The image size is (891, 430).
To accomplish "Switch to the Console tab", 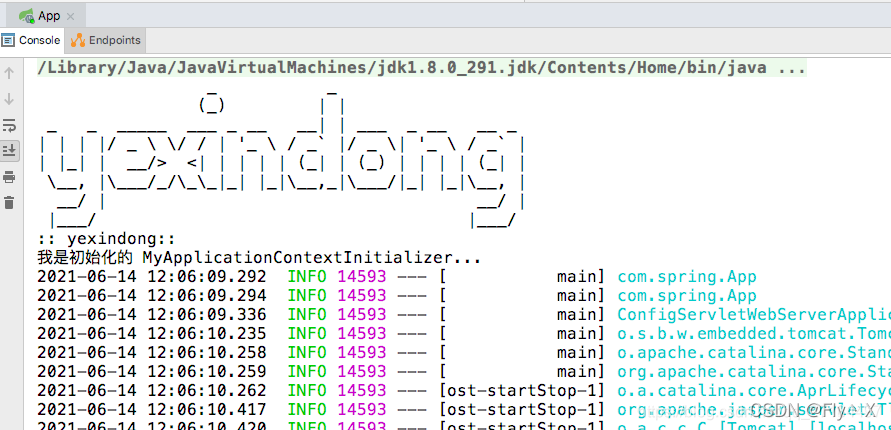I will (x=32, y=40).
